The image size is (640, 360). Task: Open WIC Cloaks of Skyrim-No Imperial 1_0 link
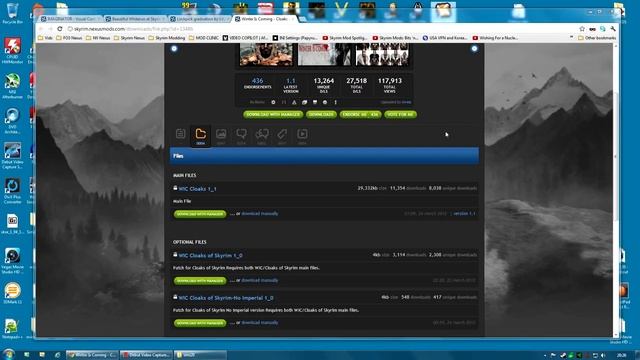pyautogui.click(x=226, y=298)
